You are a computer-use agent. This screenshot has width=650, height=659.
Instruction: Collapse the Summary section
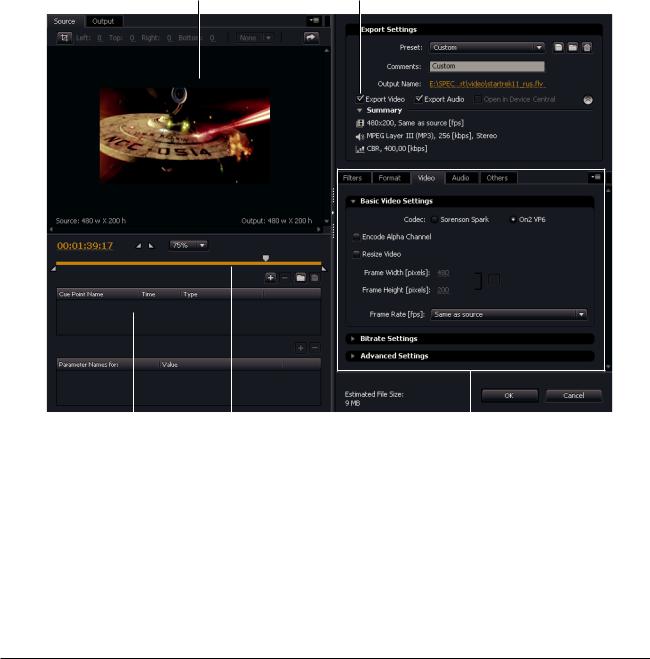(x=359, y=111)
